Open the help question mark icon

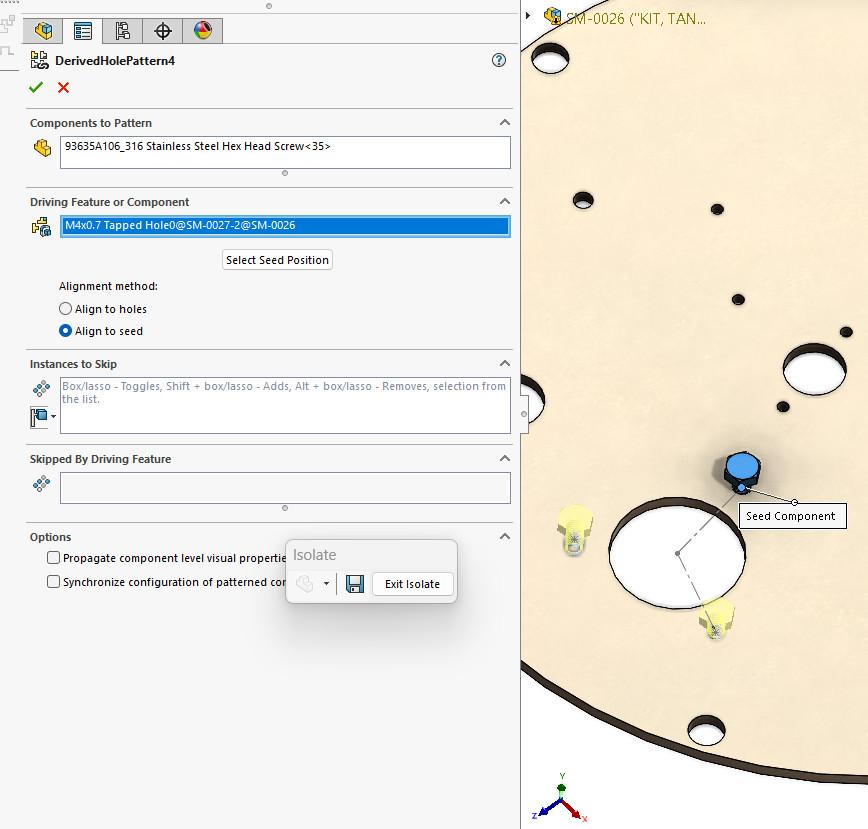click(499, 60)
